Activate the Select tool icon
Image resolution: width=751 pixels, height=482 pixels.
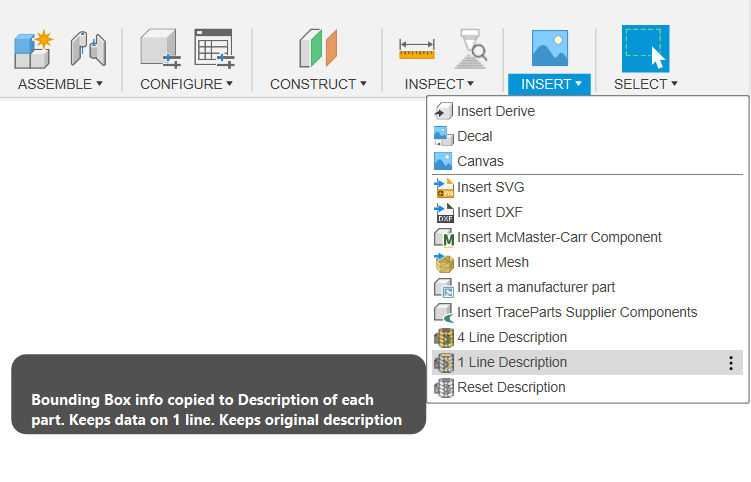click(x=645, y=48)
